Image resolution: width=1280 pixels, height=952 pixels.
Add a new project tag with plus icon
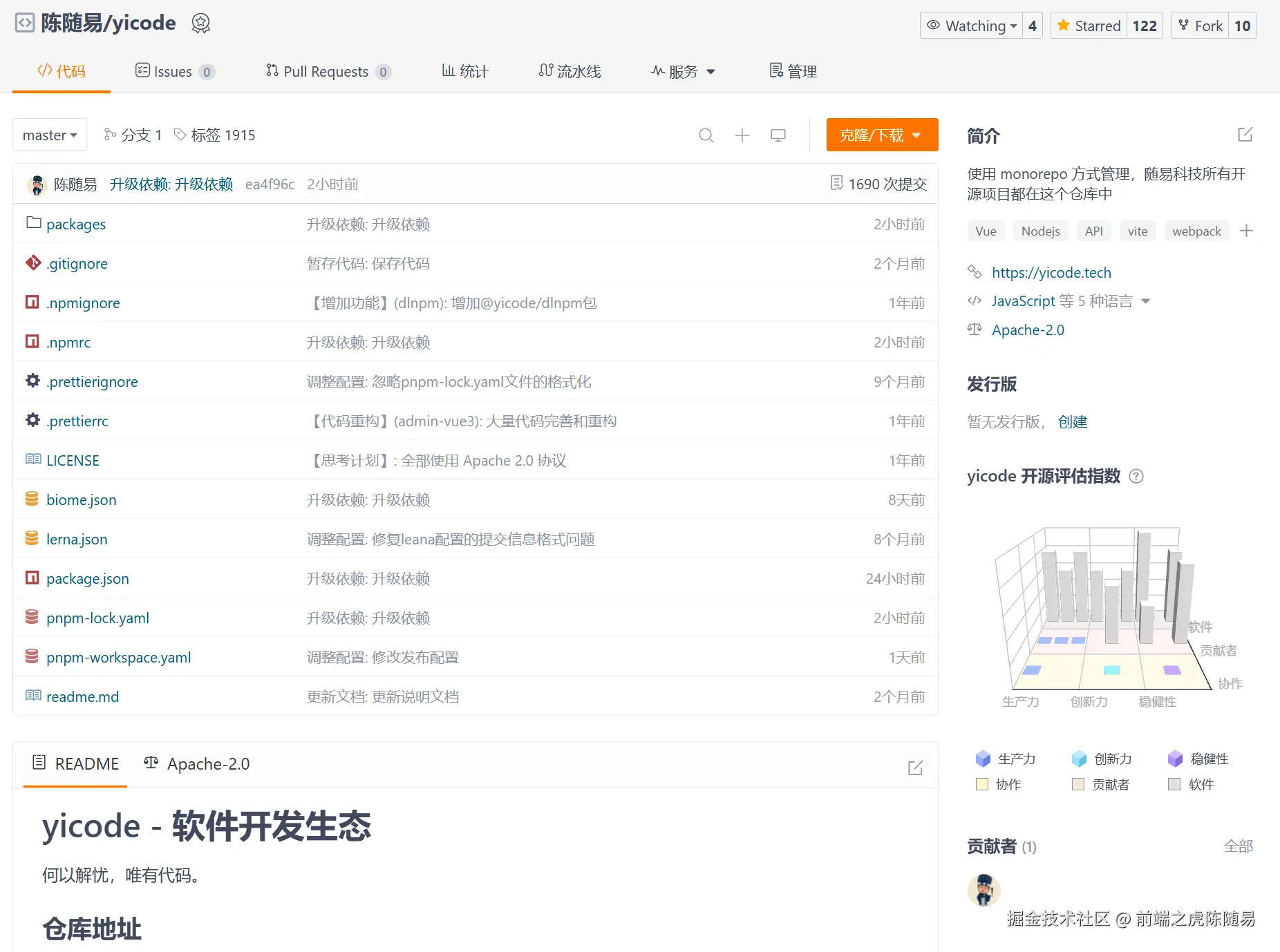1248,230
